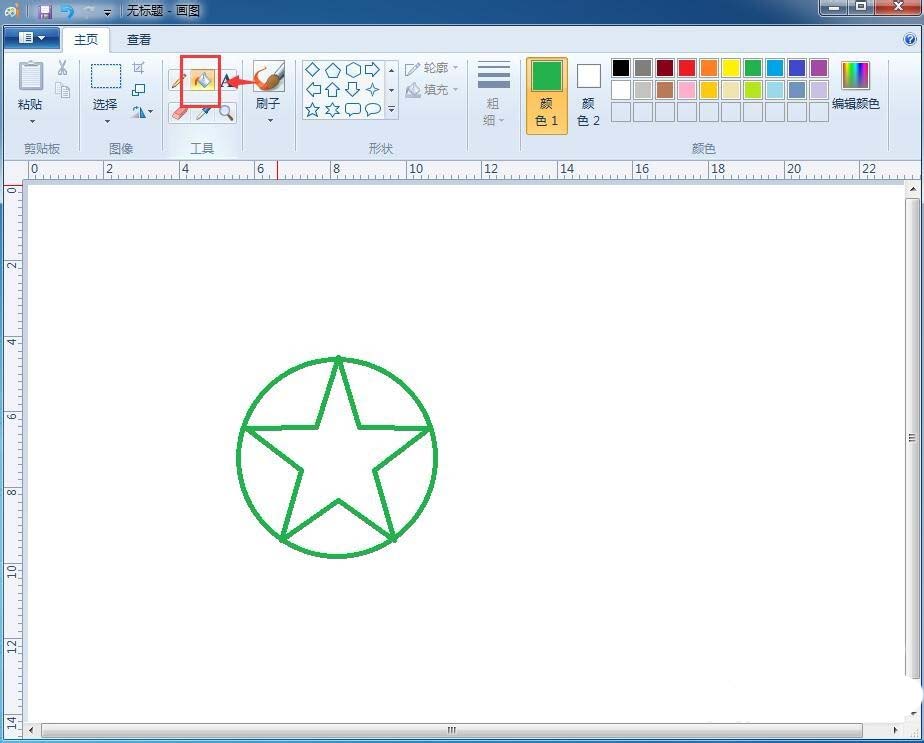The image size is (924, 743).
Task: Pick the pink color swatch
Action: (x=687, y=90)
